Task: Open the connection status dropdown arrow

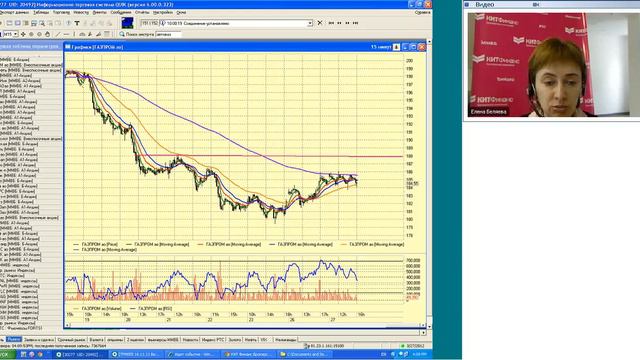Action: point(310,23)
